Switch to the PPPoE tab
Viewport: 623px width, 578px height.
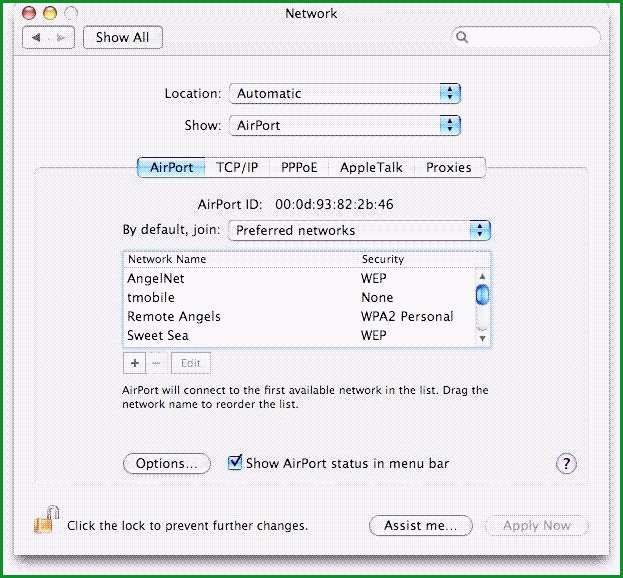pyautogui.click(x=299, y=167)
